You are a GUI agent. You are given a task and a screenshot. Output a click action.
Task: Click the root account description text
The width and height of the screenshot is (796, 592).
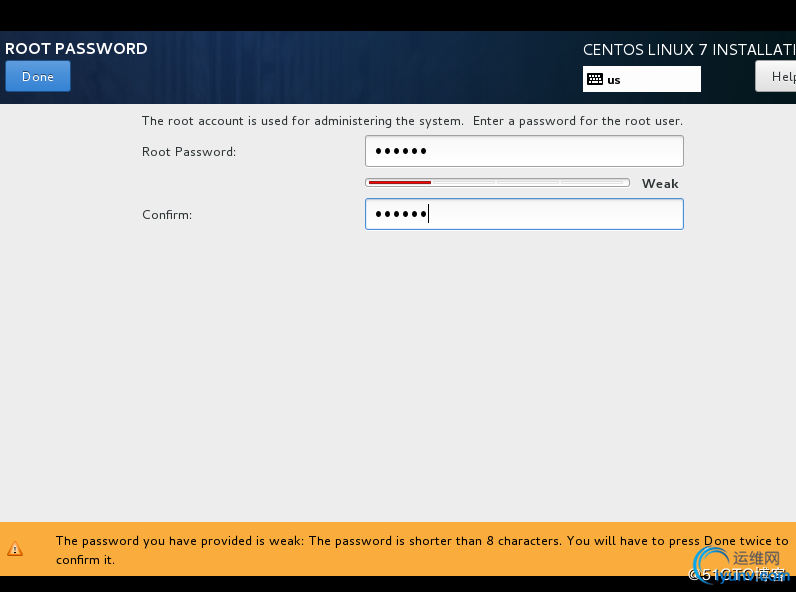point(412,121)
